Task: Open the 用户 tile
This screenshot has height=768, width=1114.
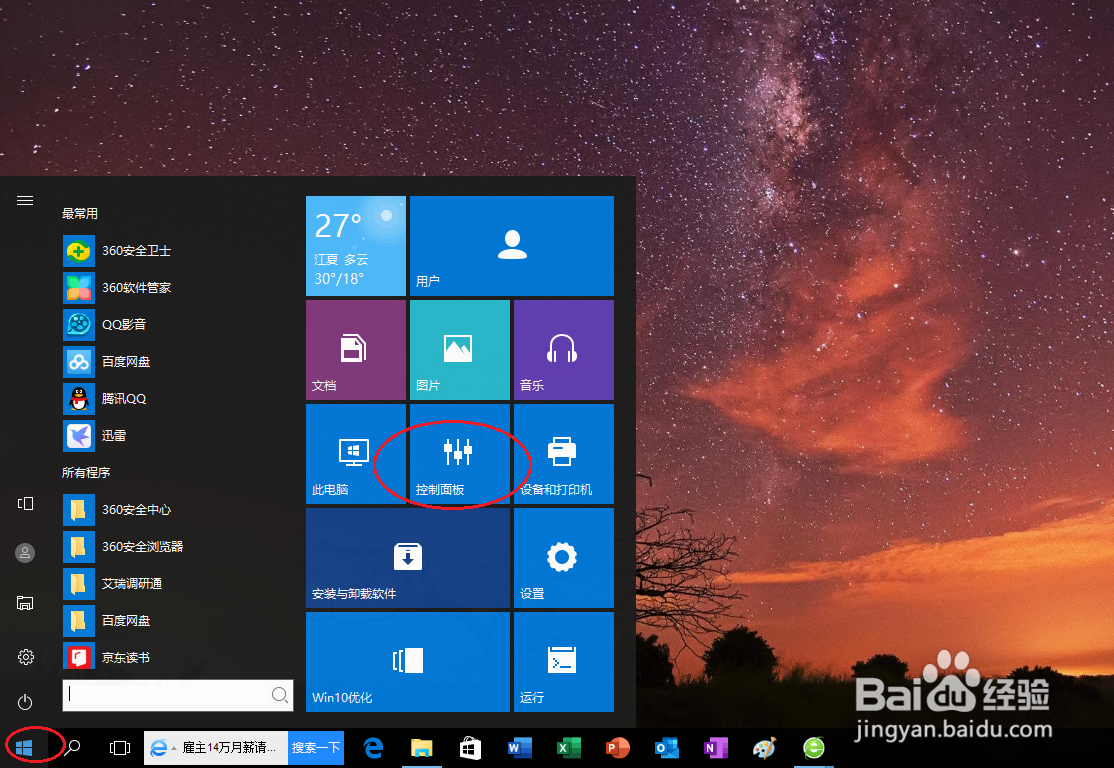Action: (512, 246)
